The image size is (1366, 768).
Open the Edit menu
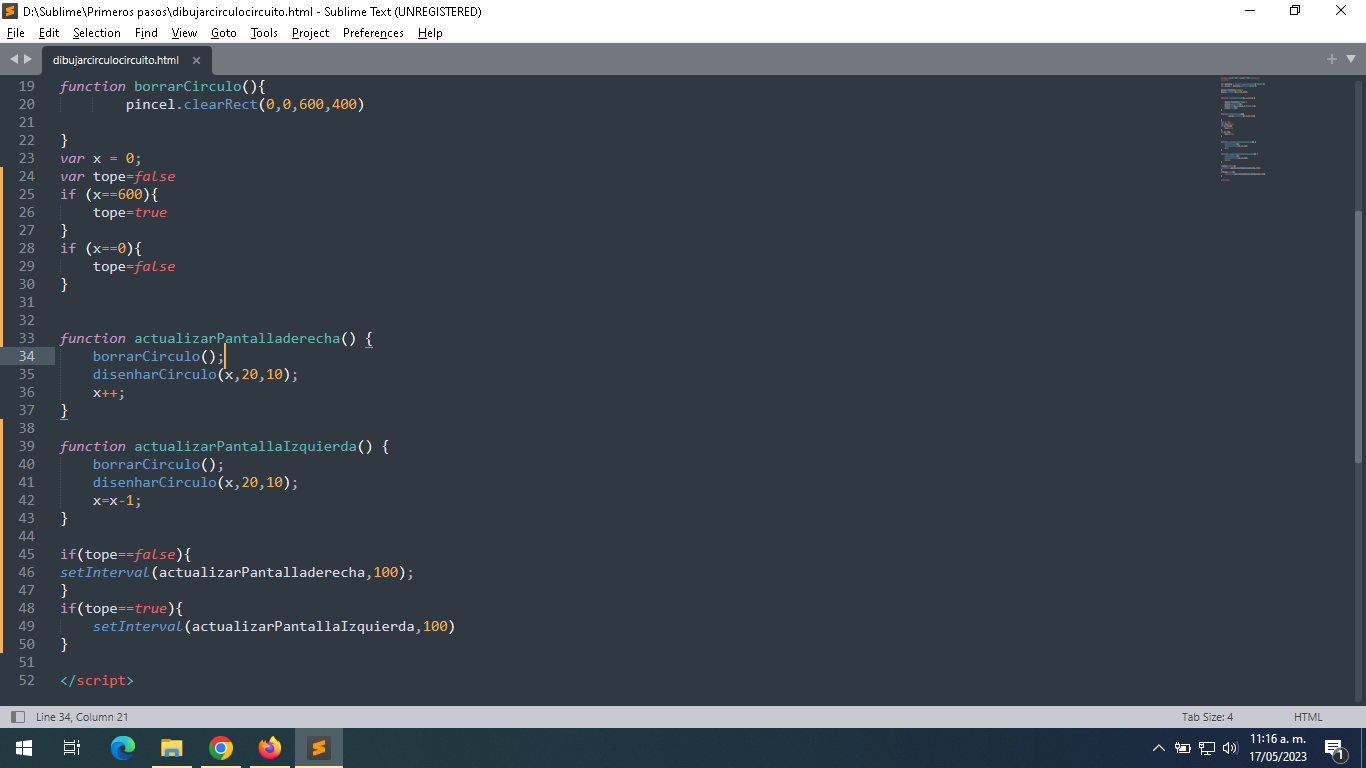(49, 33)
